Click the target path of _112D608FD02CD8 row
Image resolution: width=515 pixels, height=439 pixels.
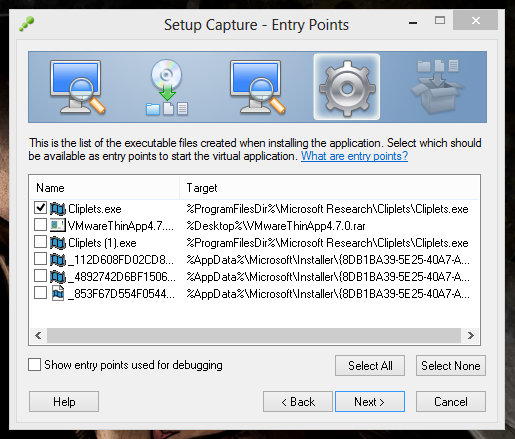pos(328,260)
